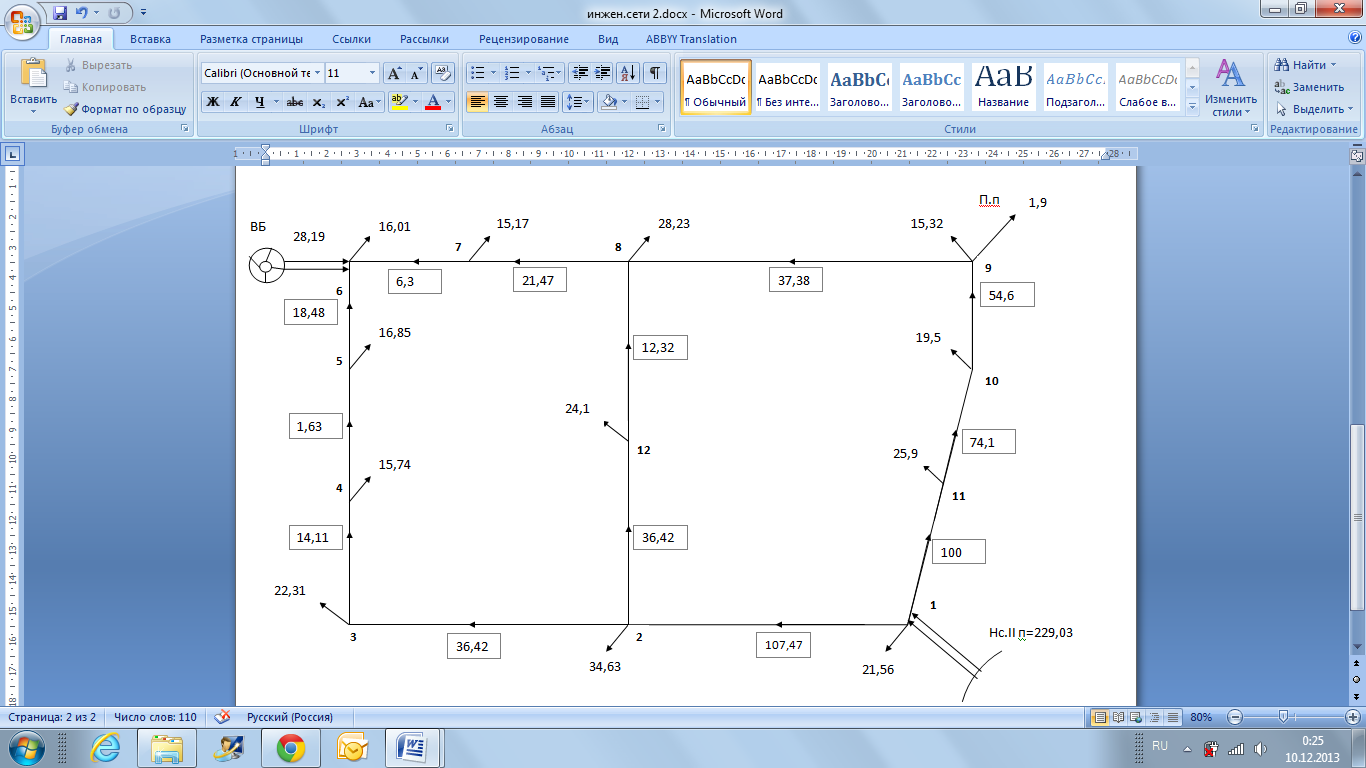The image size is (1366, 768).
Task: Click the Clear Formatting eraser icon
Action: (443, 73)
